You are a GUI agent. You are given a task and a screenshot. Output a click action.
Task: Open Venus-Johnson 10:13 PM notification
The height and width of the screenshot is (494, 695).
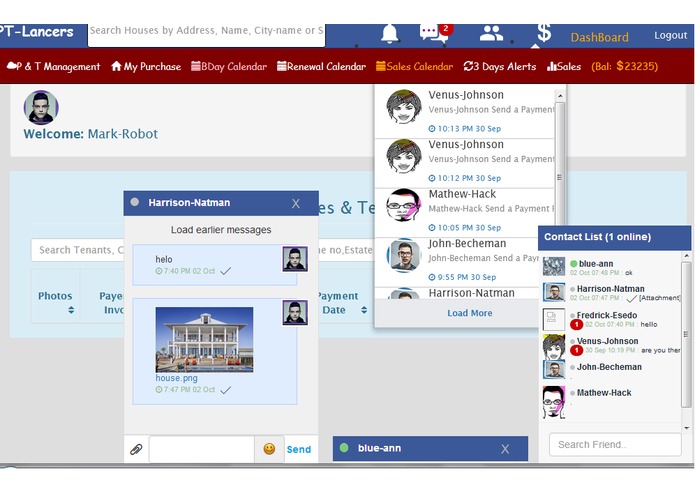pos(465,111)
